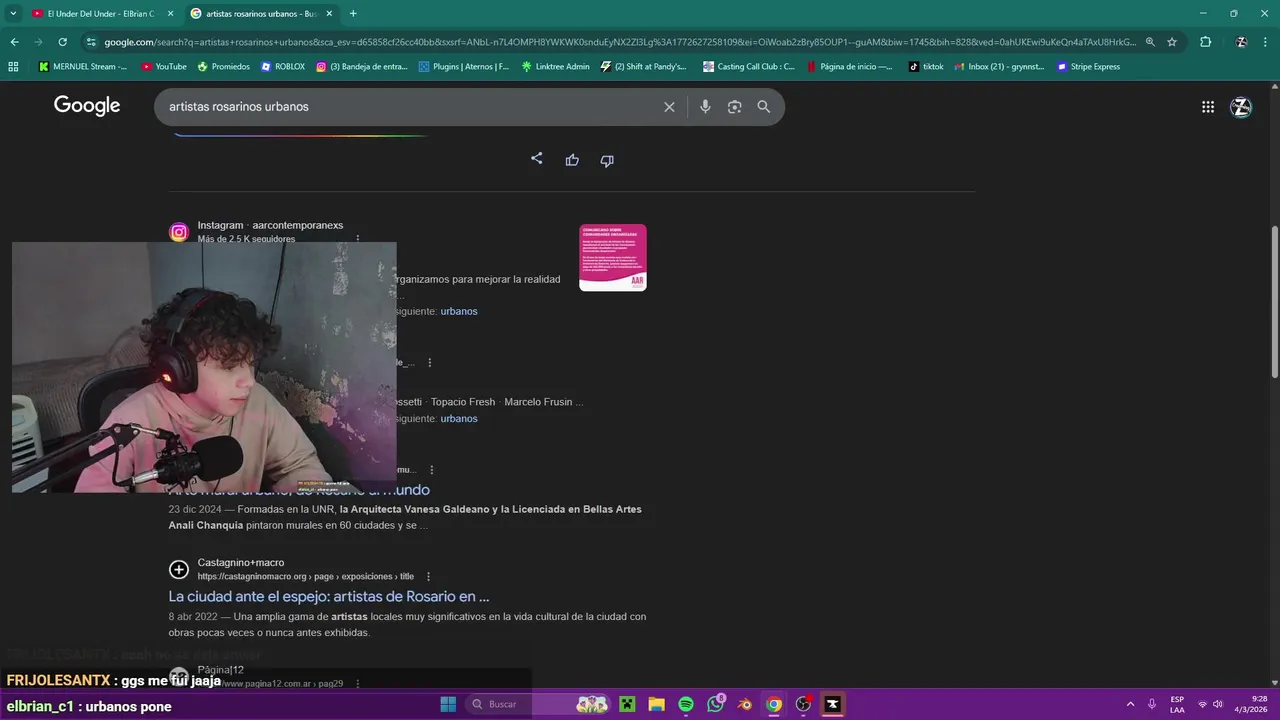Open the Casting Call Club bookmark

[x=749, y=67]
